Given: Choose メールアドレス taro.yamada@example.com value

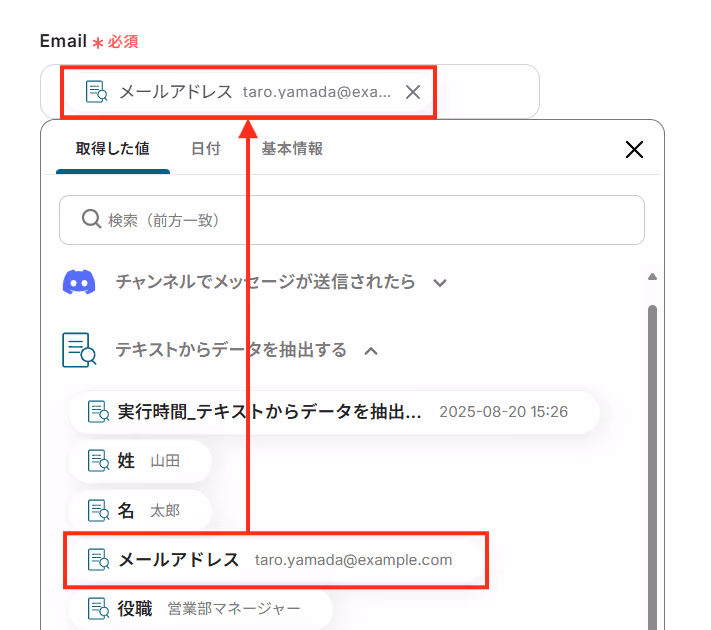Looking at the screenshot, I should point(276,560).
